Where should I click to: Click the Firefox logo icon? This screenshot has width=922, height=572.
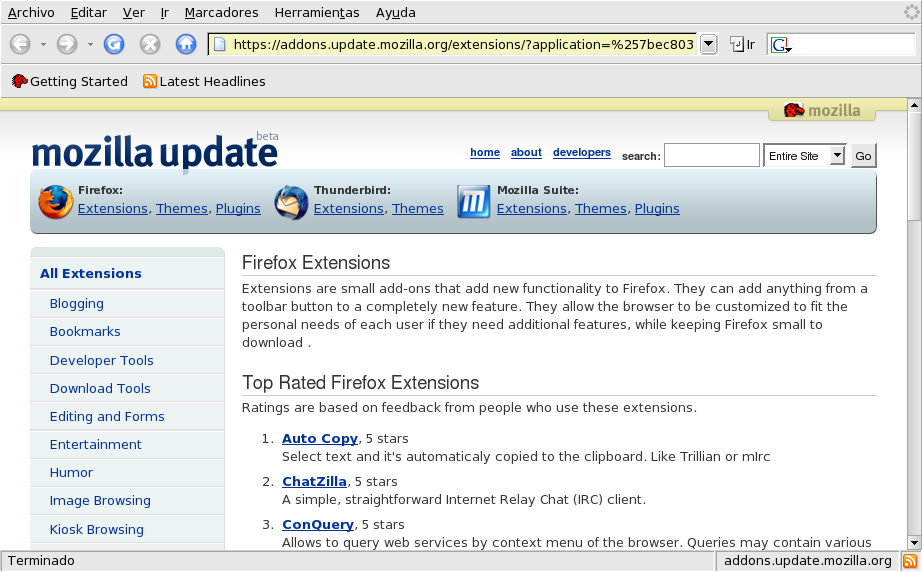(x=56, y=202)
